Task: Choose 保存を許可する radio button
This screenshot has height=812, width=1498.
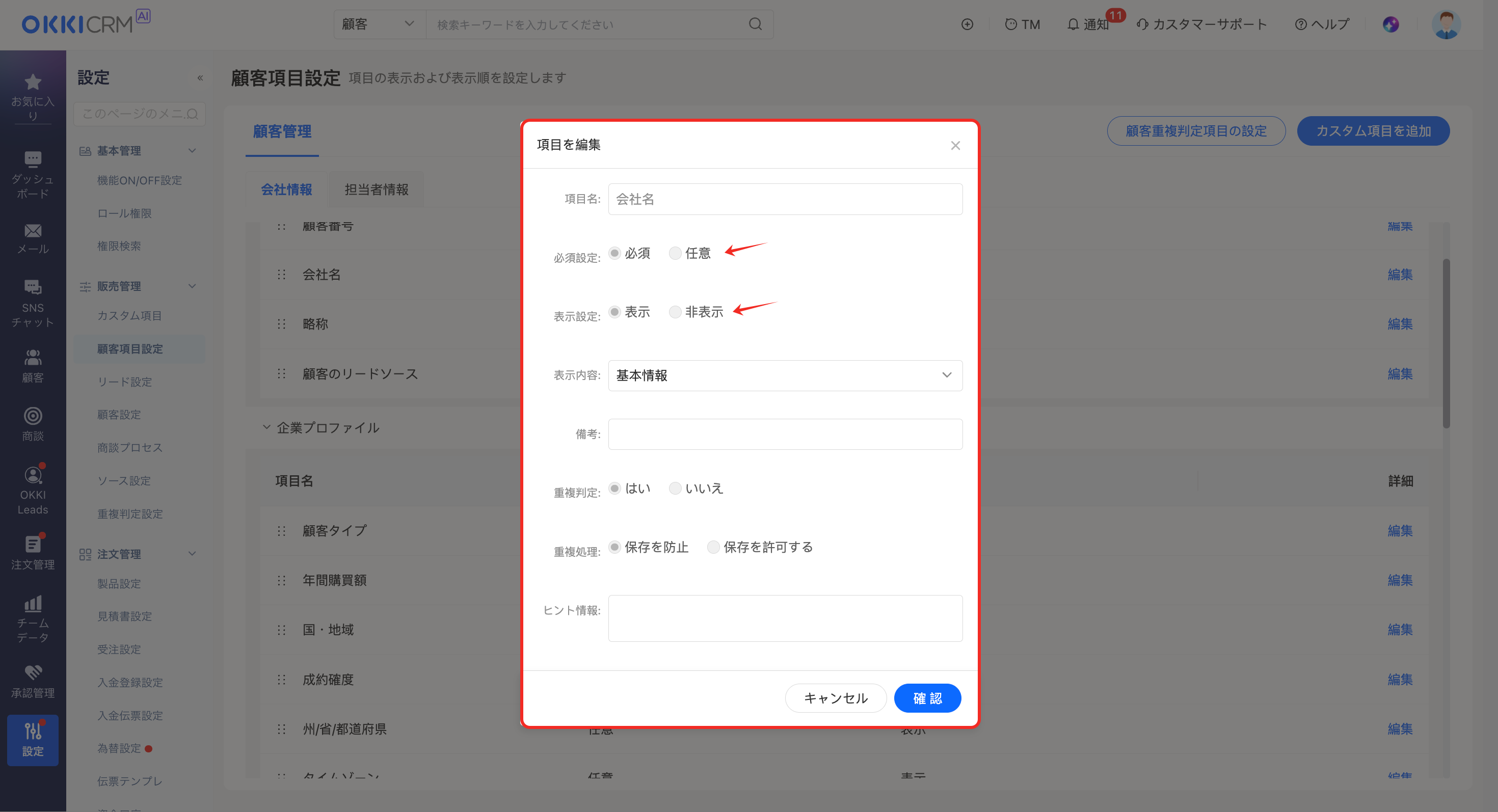Action: (713, 548)
